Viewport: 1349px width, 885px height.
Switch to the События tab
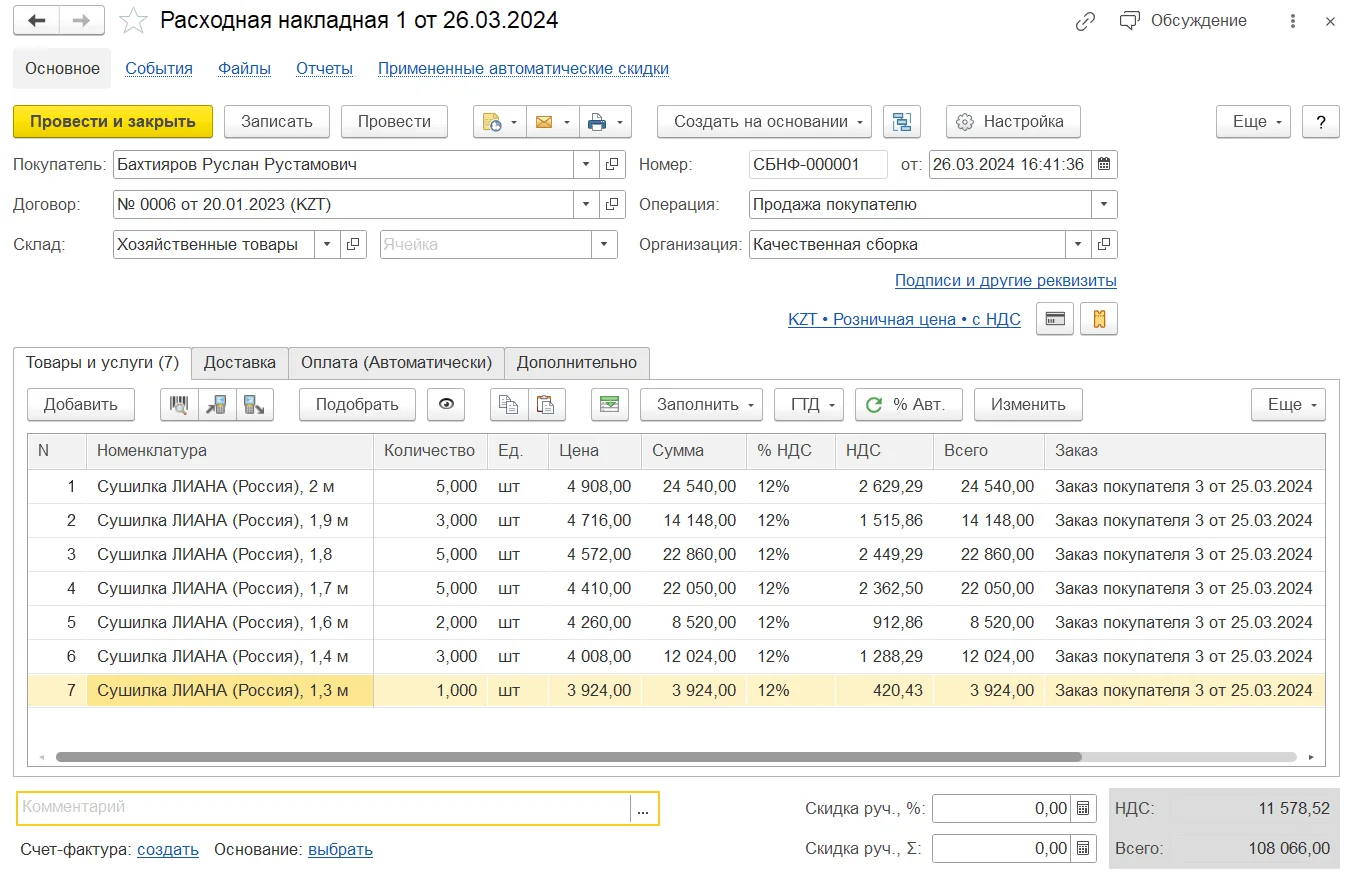(159, 69)
